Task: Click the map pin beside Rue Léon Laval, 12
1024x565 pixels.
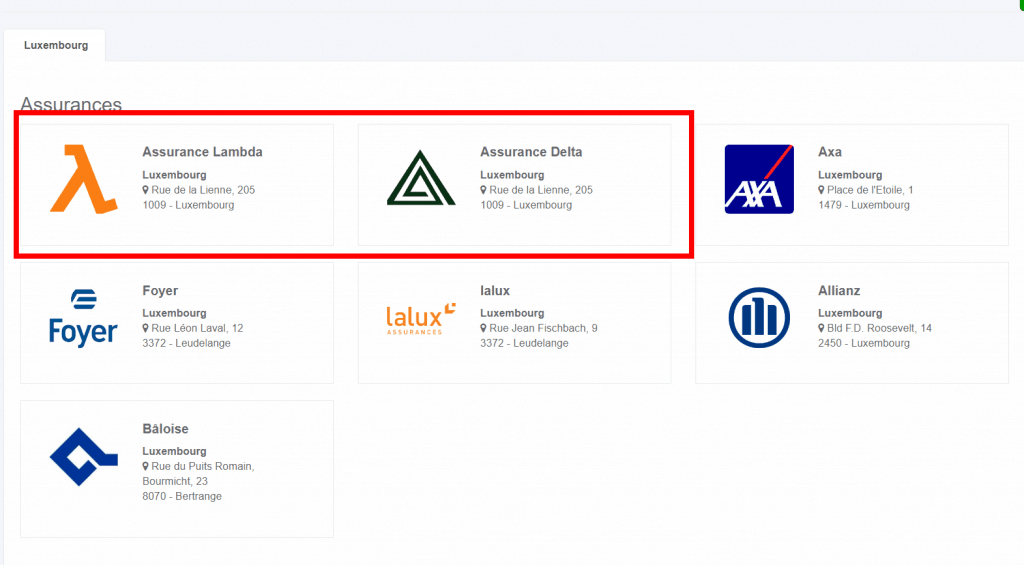Action: point(146,328)
